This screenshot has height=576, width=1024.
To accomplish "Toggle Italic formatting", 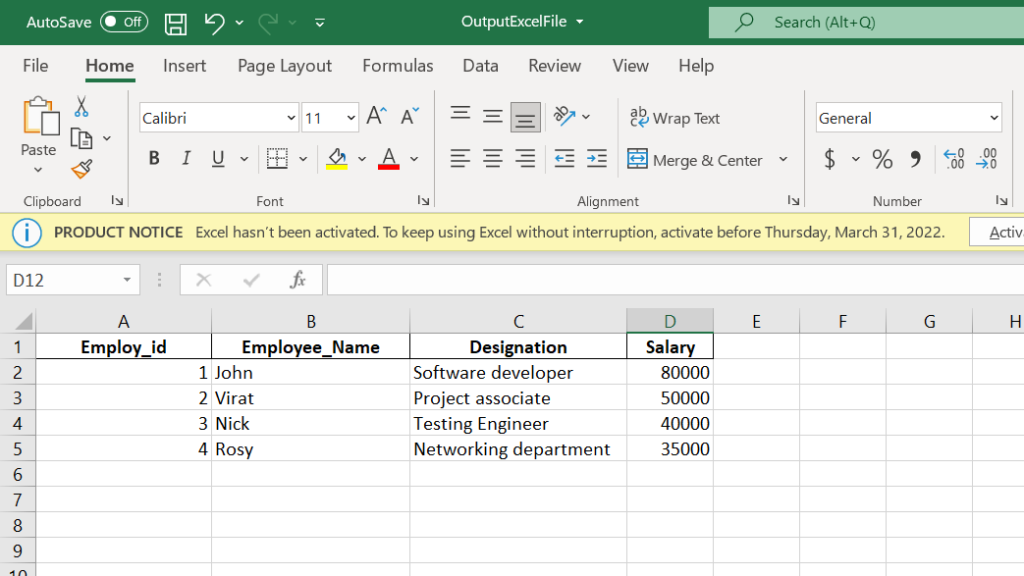I will point(185,158).
